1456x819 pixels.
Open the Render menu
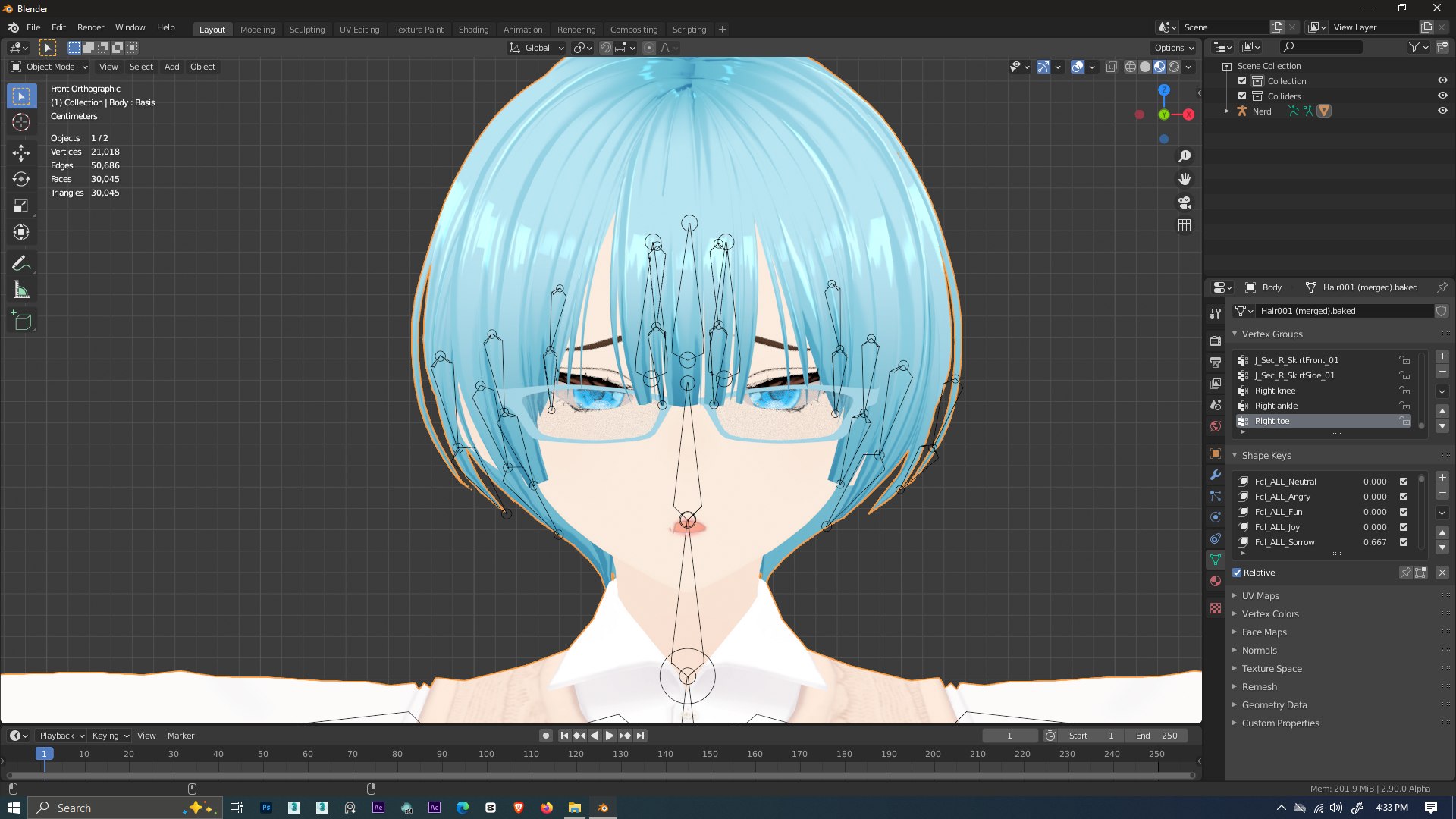(x=90, y=27)
